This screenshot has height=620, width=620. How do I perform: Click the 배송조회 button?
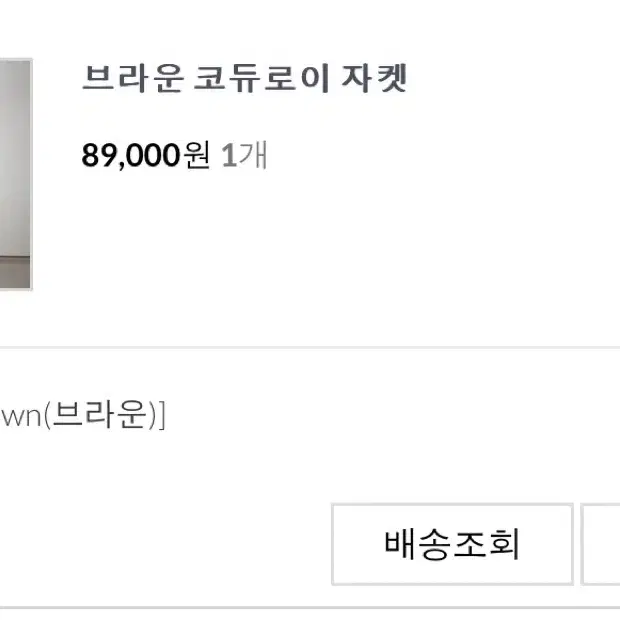click(x=452, y=544)
